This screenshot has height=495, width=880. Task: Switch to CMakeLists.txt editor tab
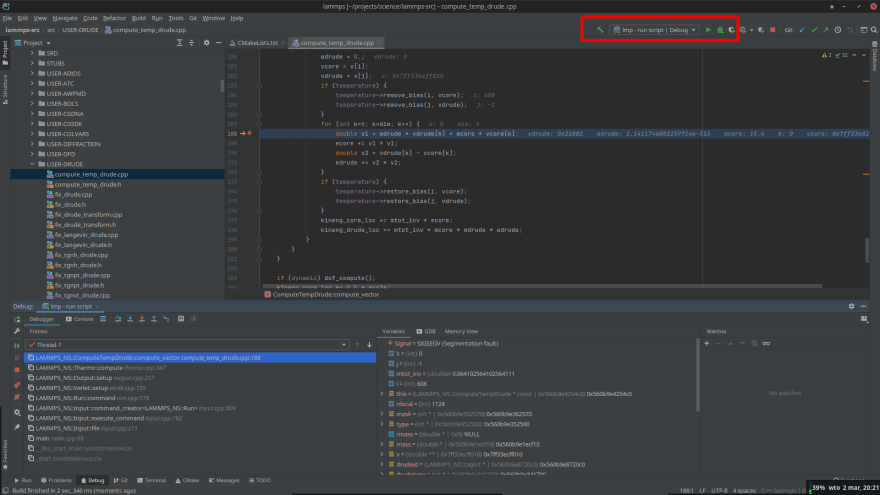257,43
